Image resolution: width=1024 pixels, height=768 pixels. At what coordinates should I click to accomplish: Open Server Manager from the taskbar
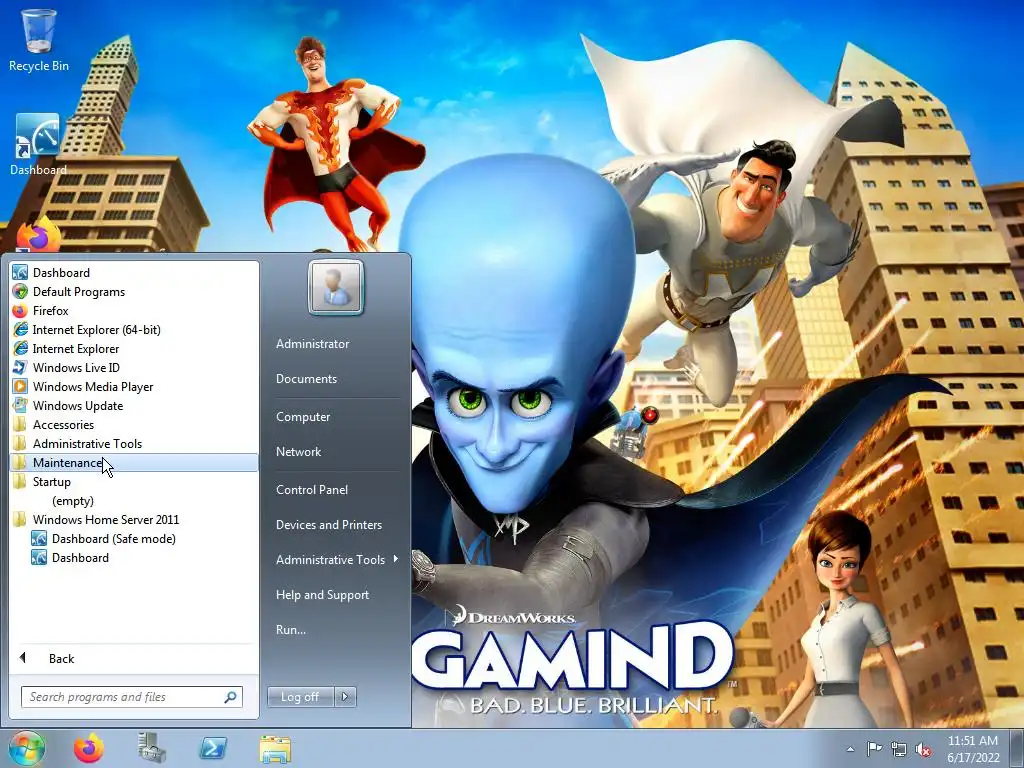(x=152, y=748)
